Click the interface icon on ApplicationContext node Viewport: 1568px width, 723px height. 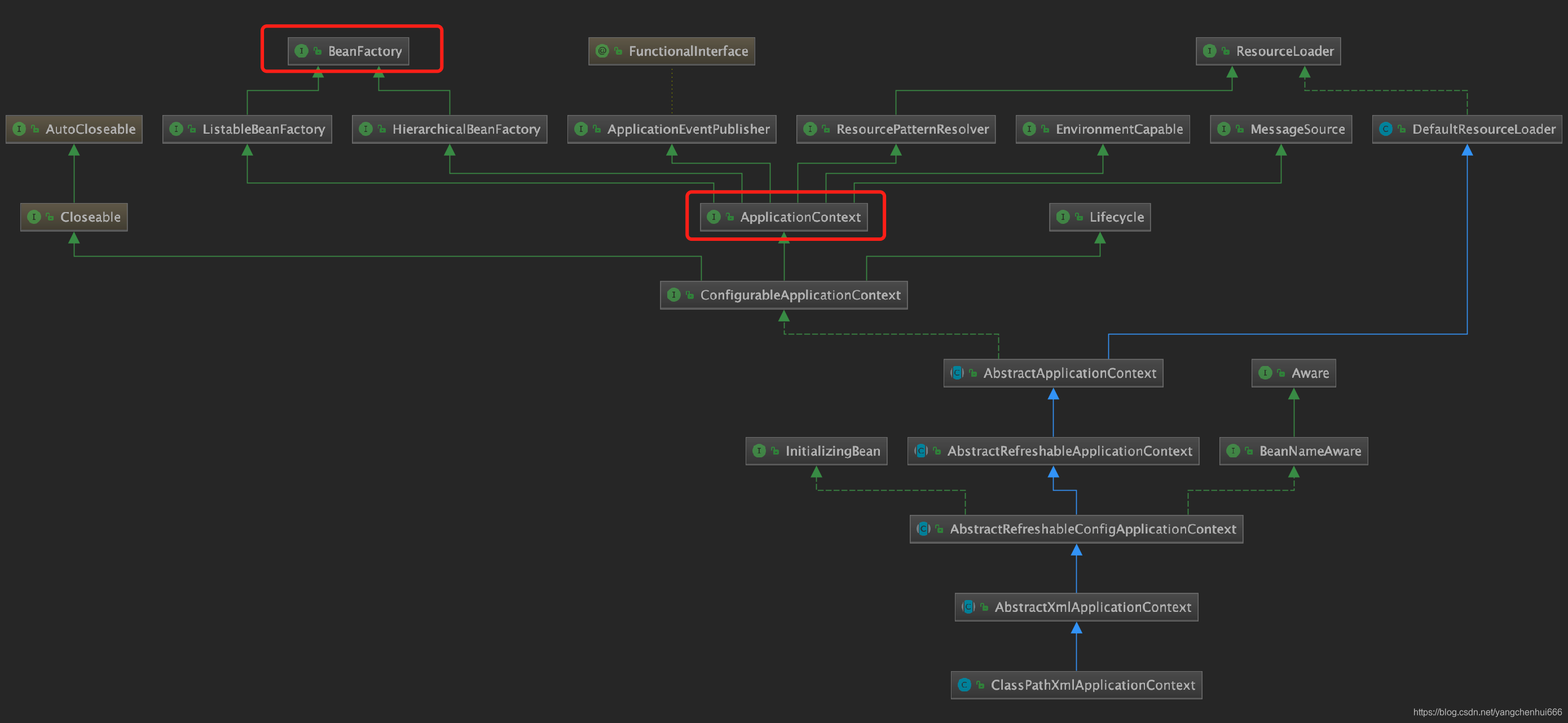tap(713, 217)
